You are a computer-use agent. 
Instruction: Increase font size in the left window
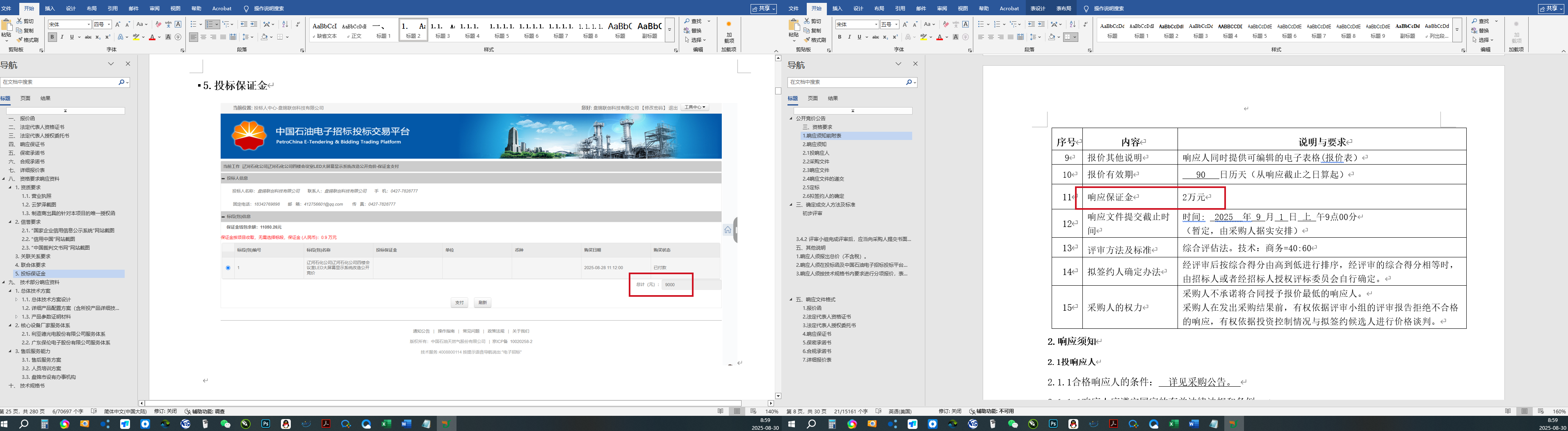[x=118, y=24]
